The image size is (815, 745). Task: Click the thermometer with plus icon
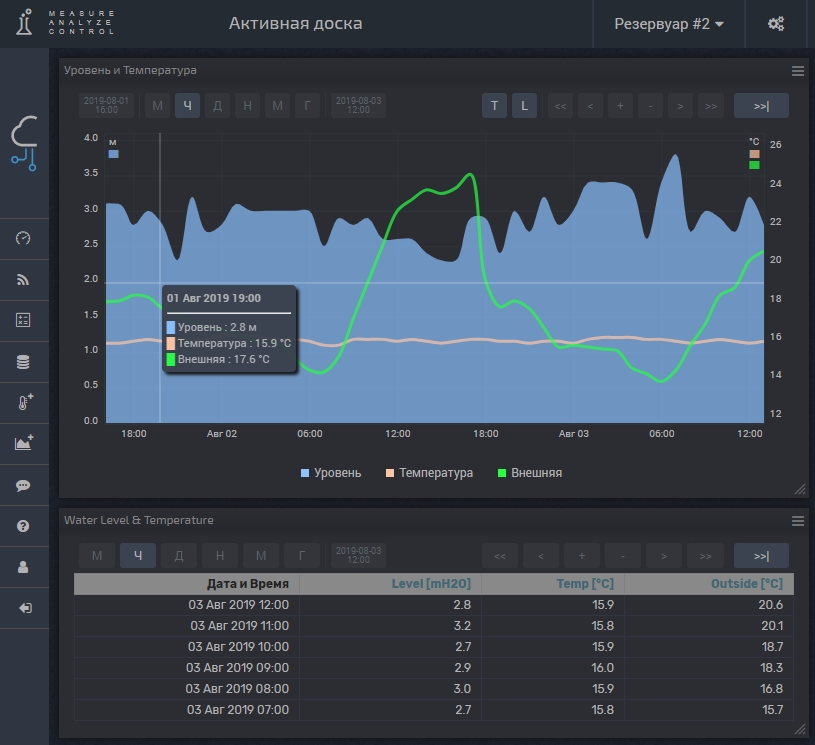pos(24,403)
